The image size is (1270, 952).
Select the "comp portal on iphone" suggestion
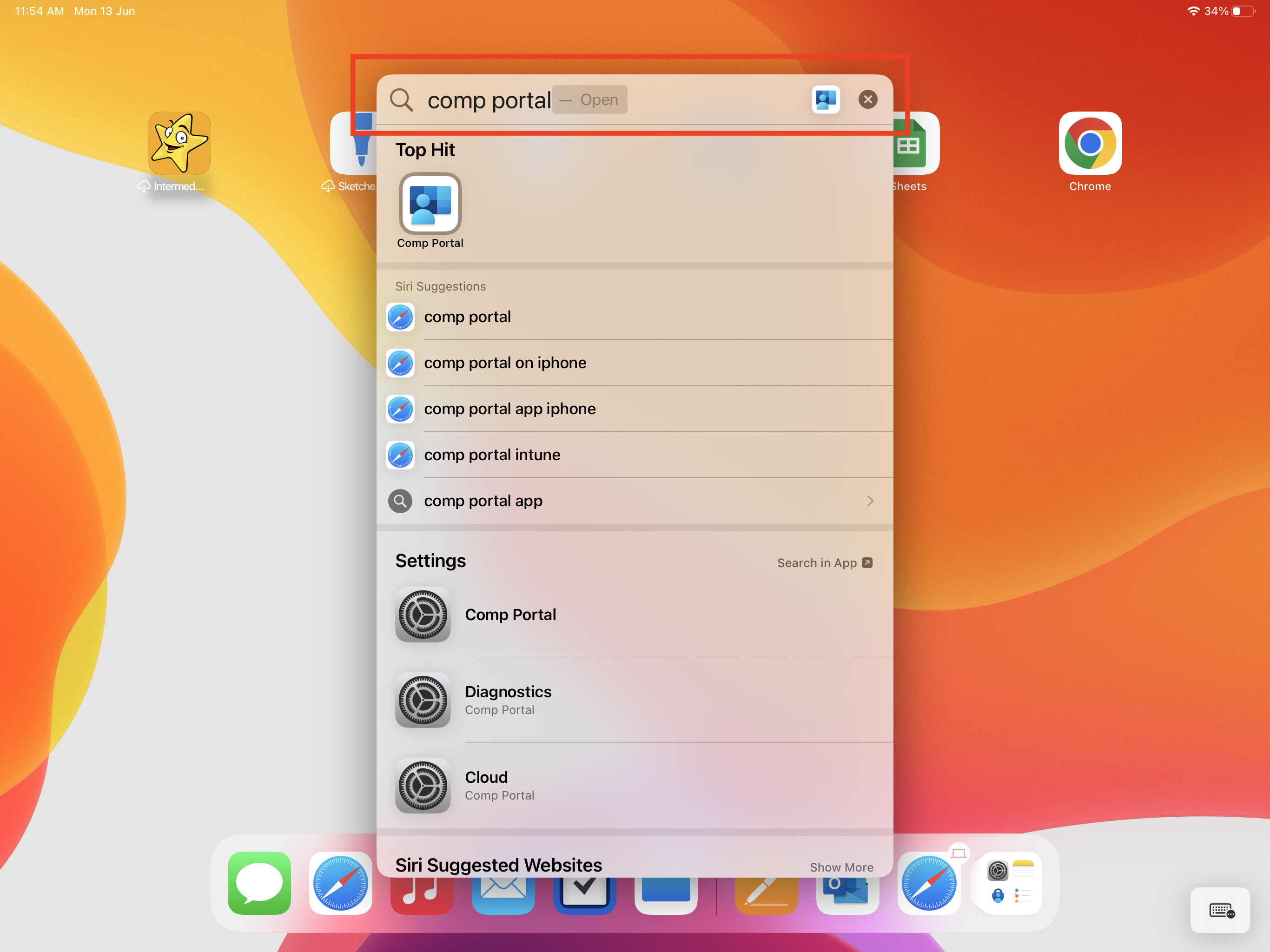(x=635, y=363)
